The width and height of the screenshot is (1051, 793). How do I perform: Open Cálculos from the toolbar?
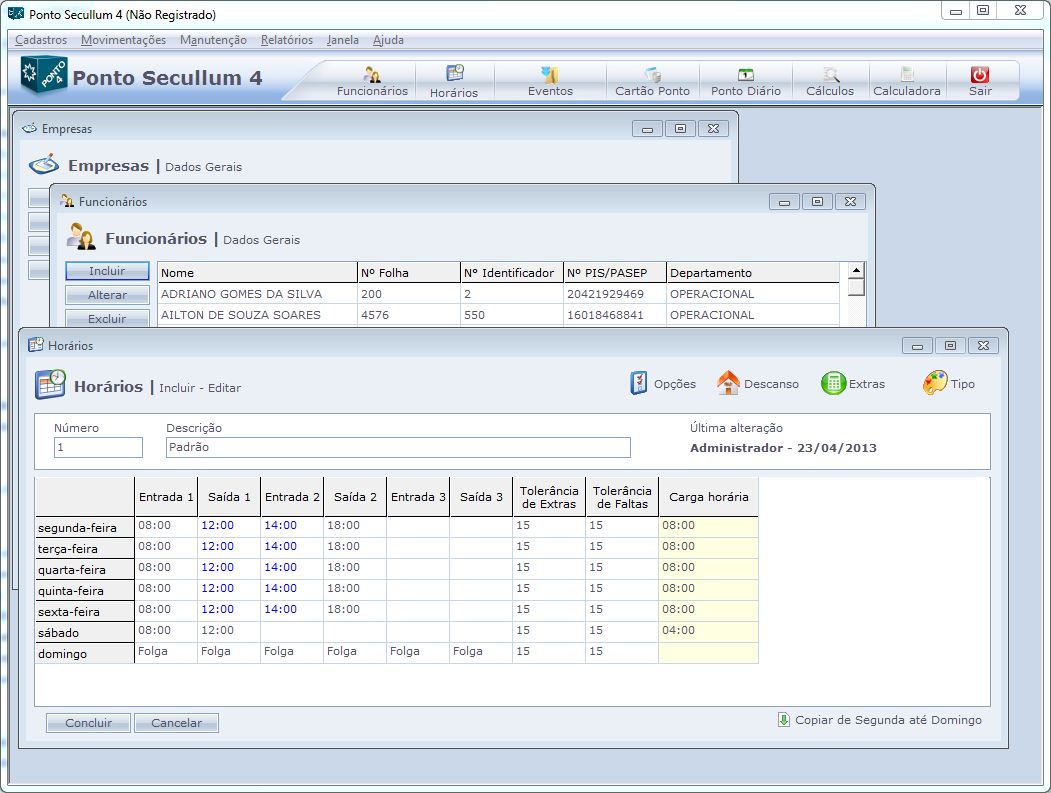coord(830,82)
